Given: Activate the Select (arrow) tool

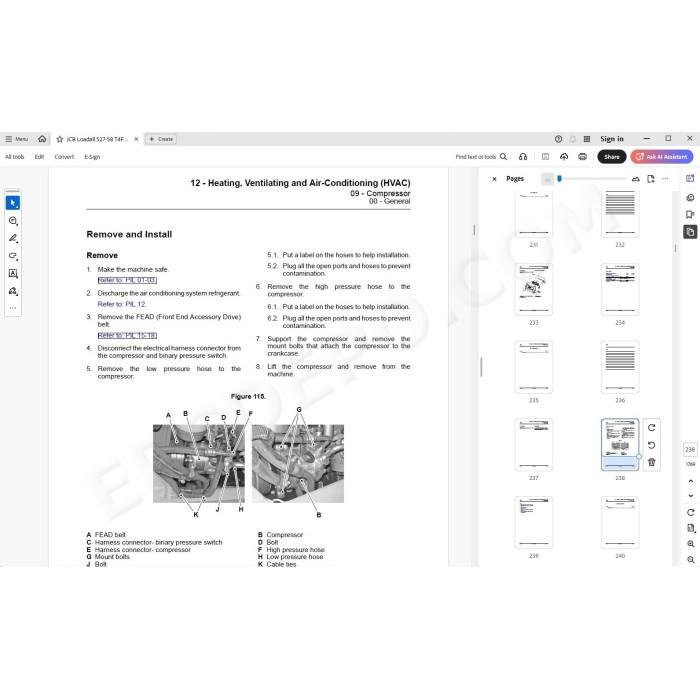Looking at the screenshot, I should coord(13,203).
